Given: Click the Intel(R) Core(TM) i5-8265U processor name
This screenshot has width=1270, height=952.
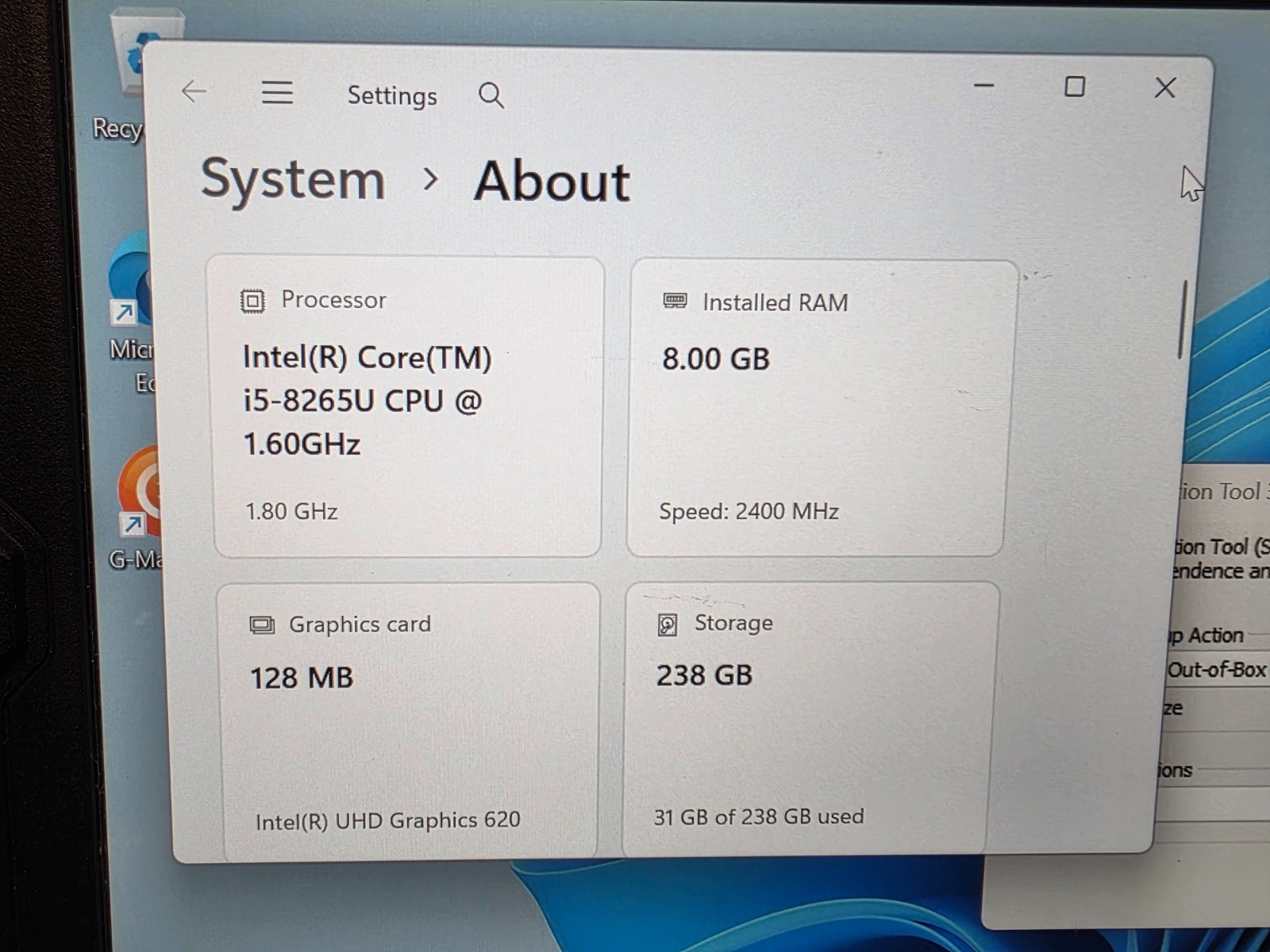Looking at the screenshot, I should tap(367, 401).
